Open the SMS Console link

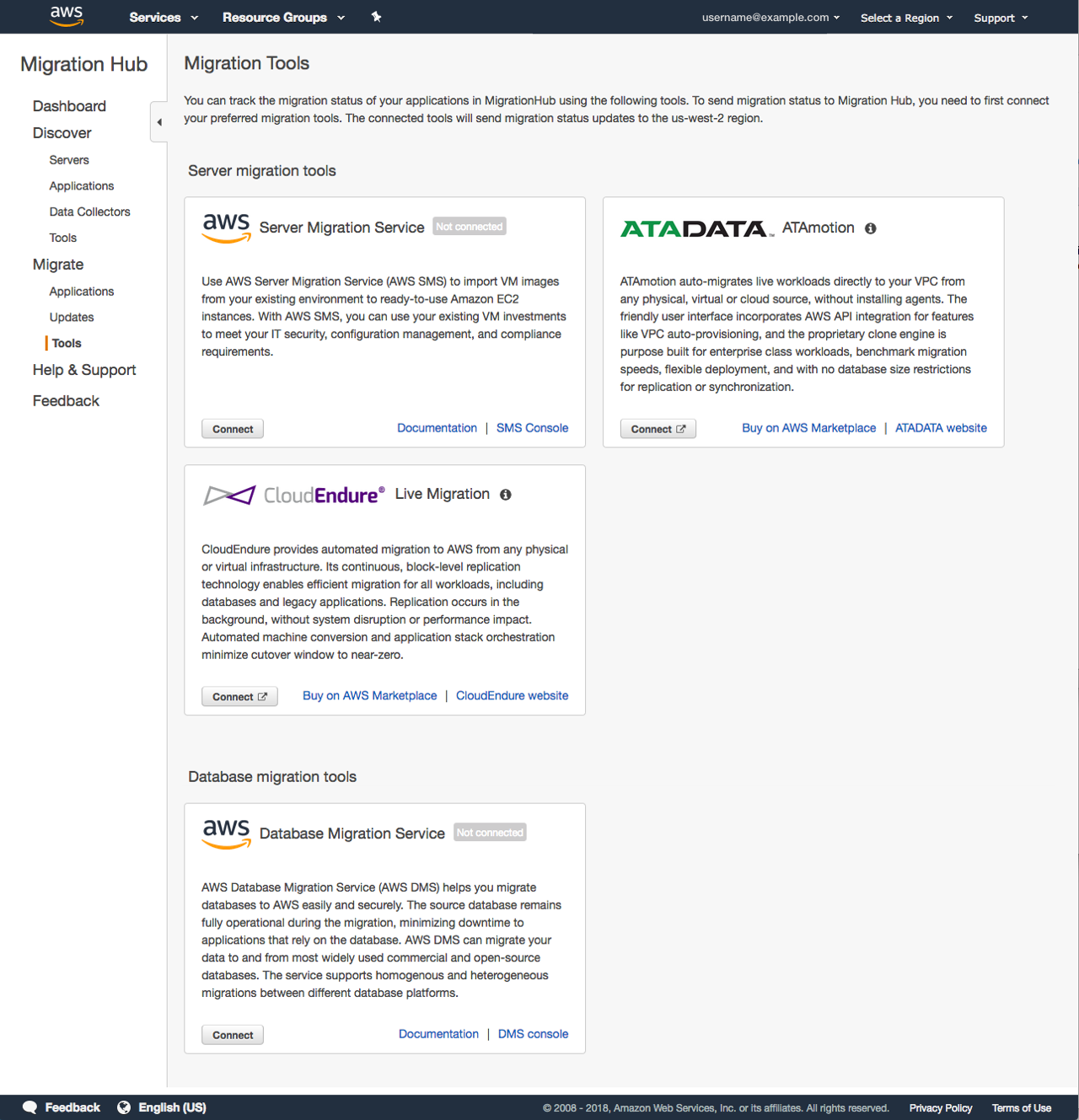coord(532,428)
